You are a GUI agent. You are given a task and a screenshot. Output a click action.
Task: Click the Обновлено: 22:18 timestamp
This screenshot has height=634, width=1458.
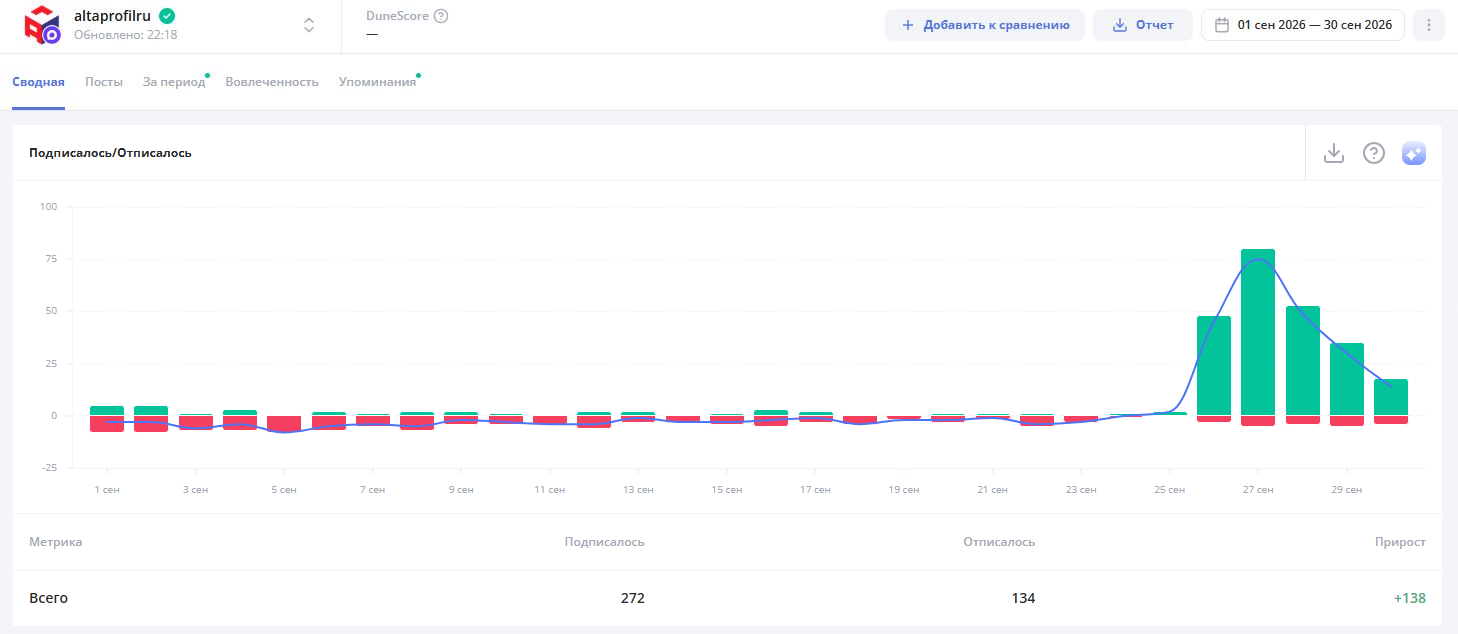pyautogui.click(x=126, y=35)
